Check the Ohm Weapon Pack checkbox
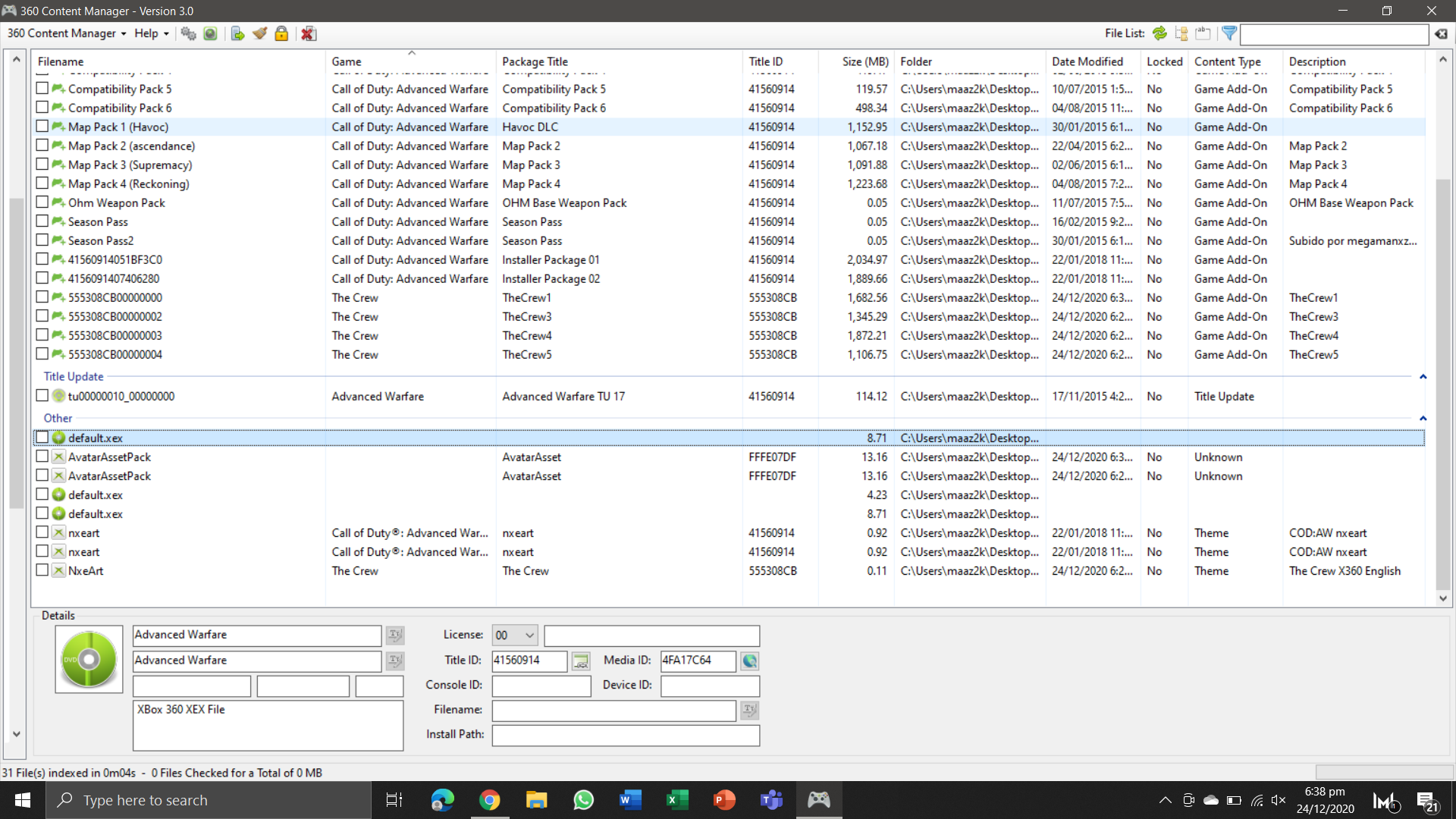This screenshot has height=819, width=1456. pos(42,202)
